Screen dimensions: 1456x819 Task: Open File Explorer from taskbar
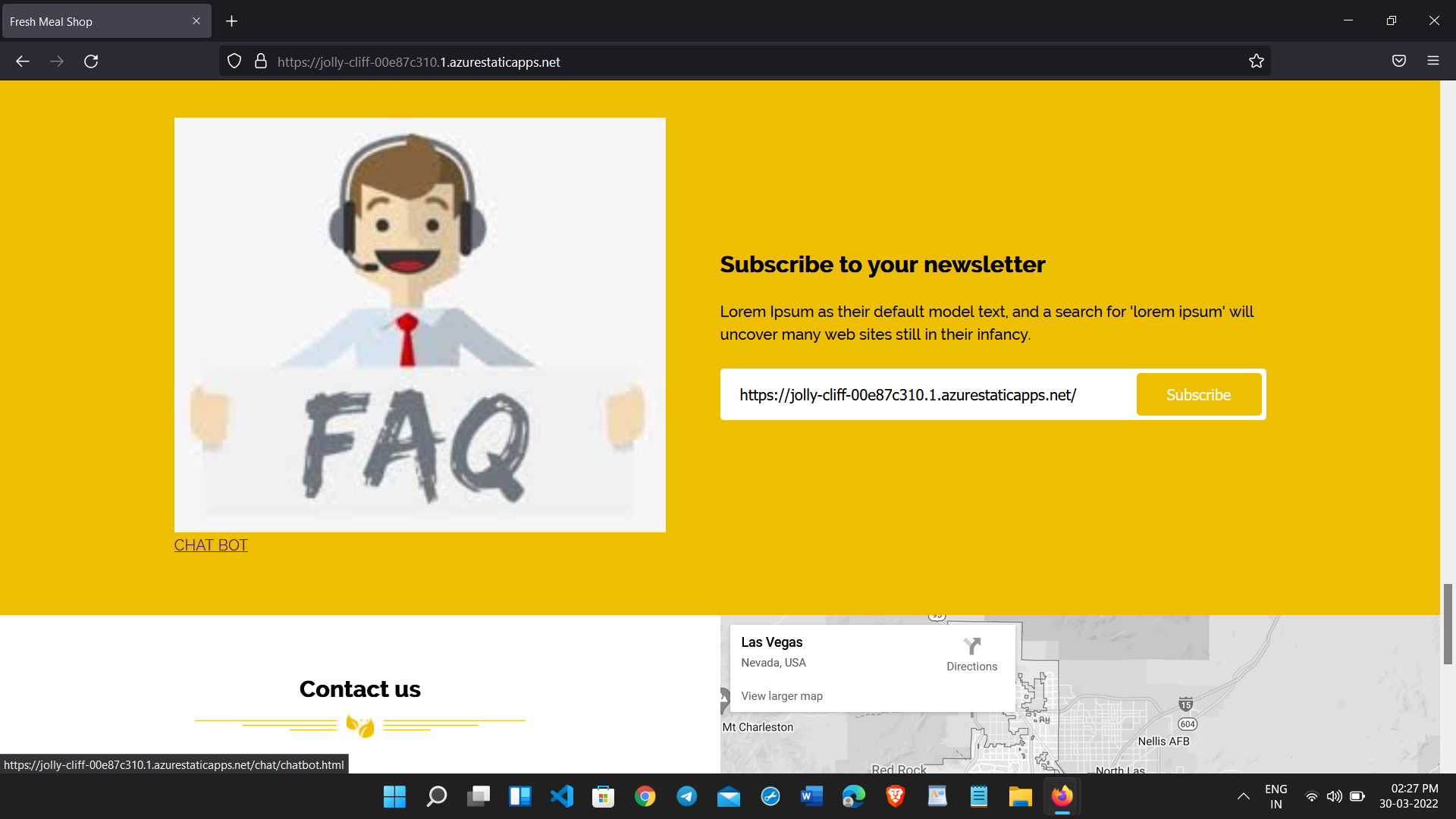[1021, 796]
